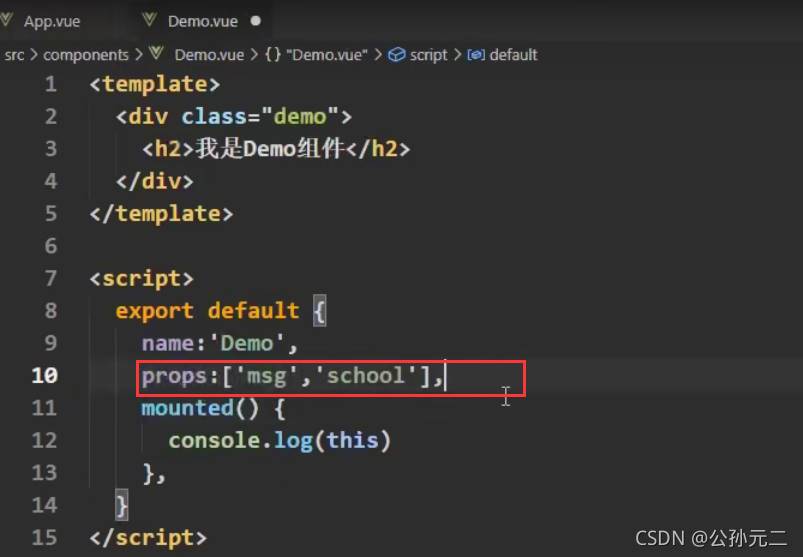Click the mounted() method name
The width and height of the screenshot is (803, 557).
pos(187,408)
